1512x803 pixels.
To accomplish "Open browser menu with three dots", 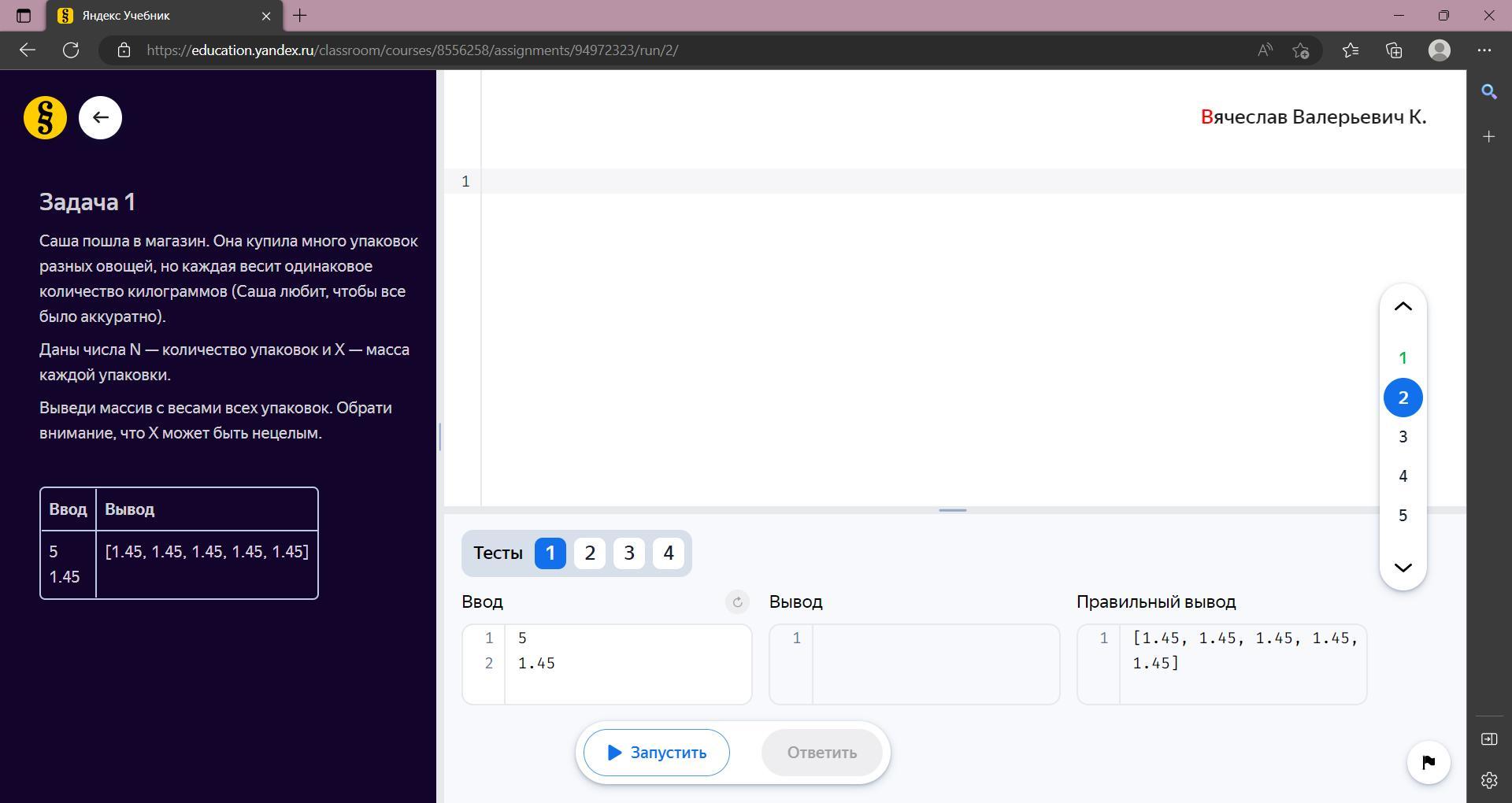I will (x=1484, y=50).
